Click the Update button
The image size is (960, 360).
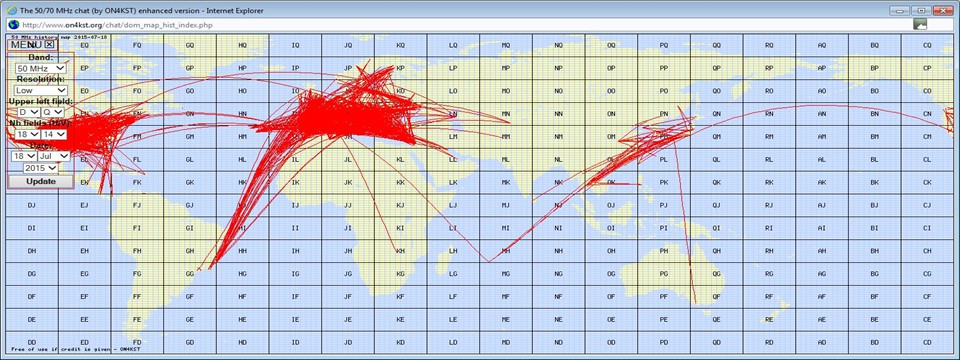[41, 181]
